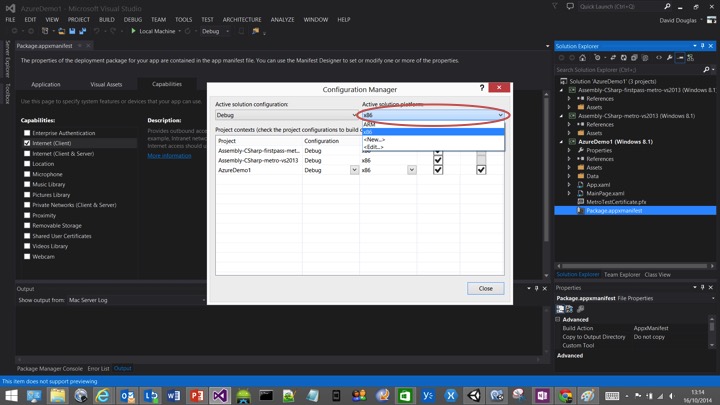Open the Error List tab
This screenshot has height=405, width=720.
coord(98,368)
